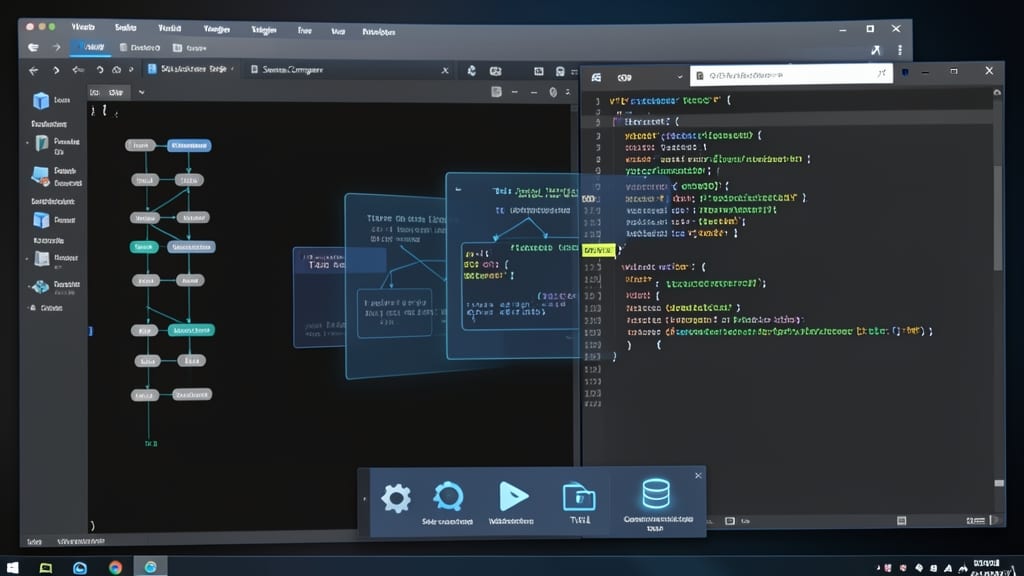Open the terminal icon in the main window toolbar
Viewport: 1024px width, 576px height.
click(538, 71)
